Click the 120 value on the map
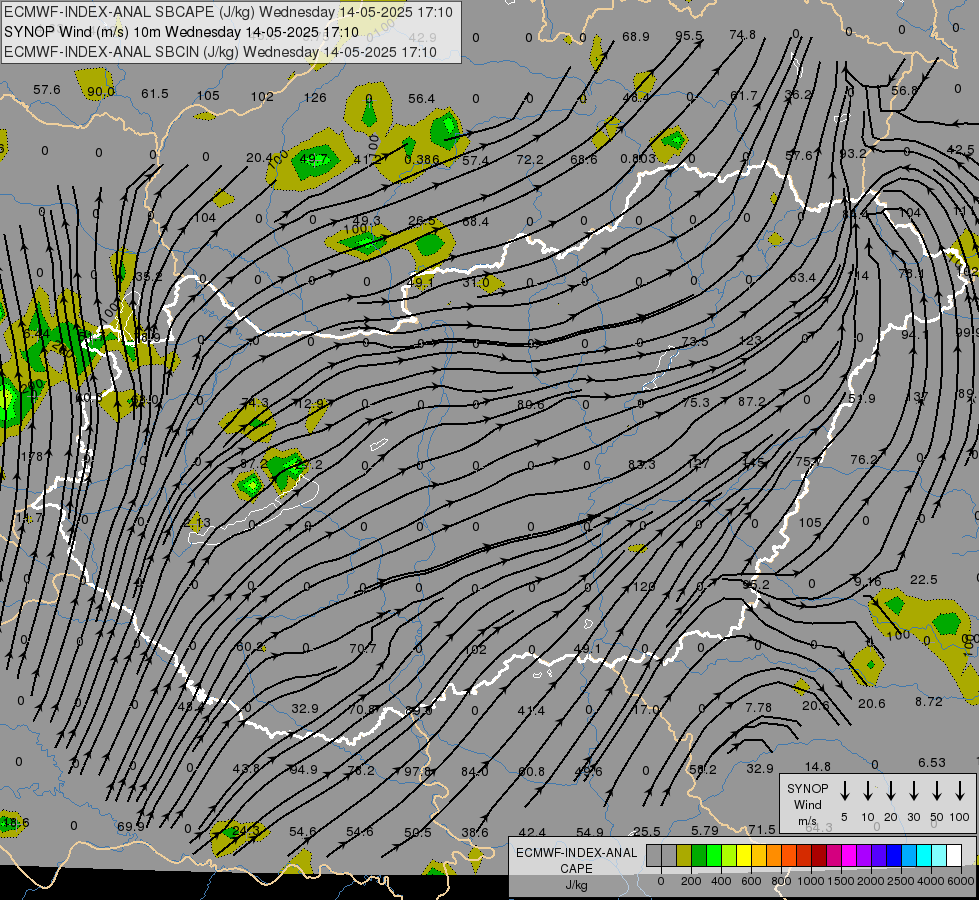The height and width of the screenshot is (900, 979). [x=644, y=586]
